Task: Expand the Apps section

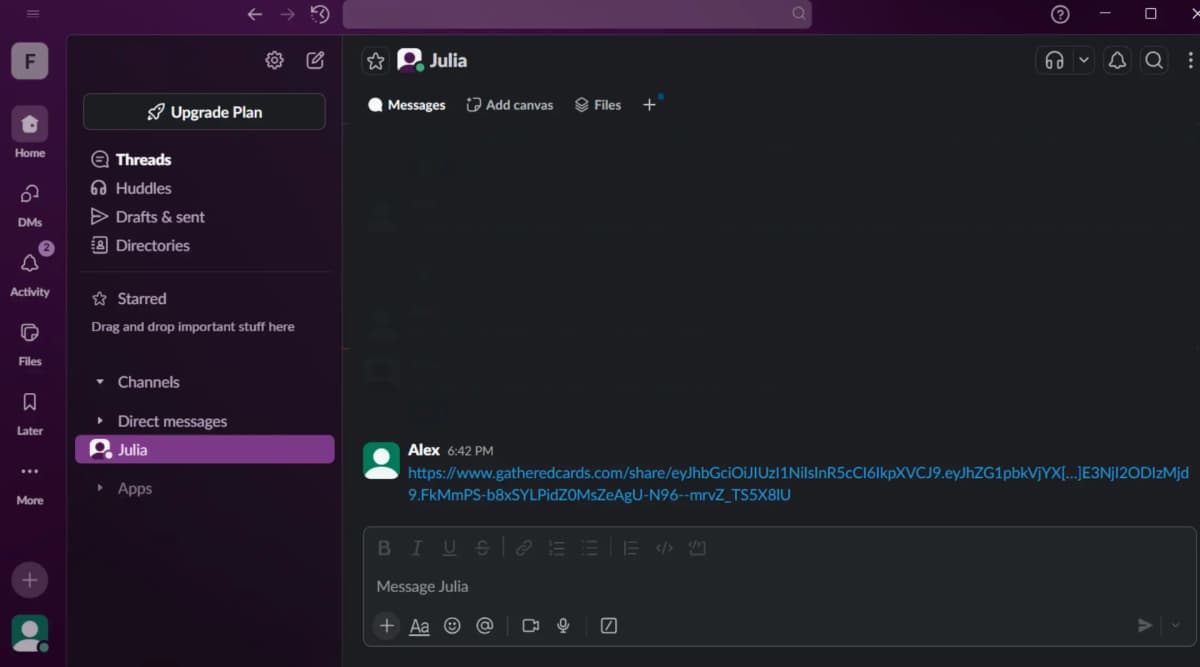Action: [x=99, y=488]
